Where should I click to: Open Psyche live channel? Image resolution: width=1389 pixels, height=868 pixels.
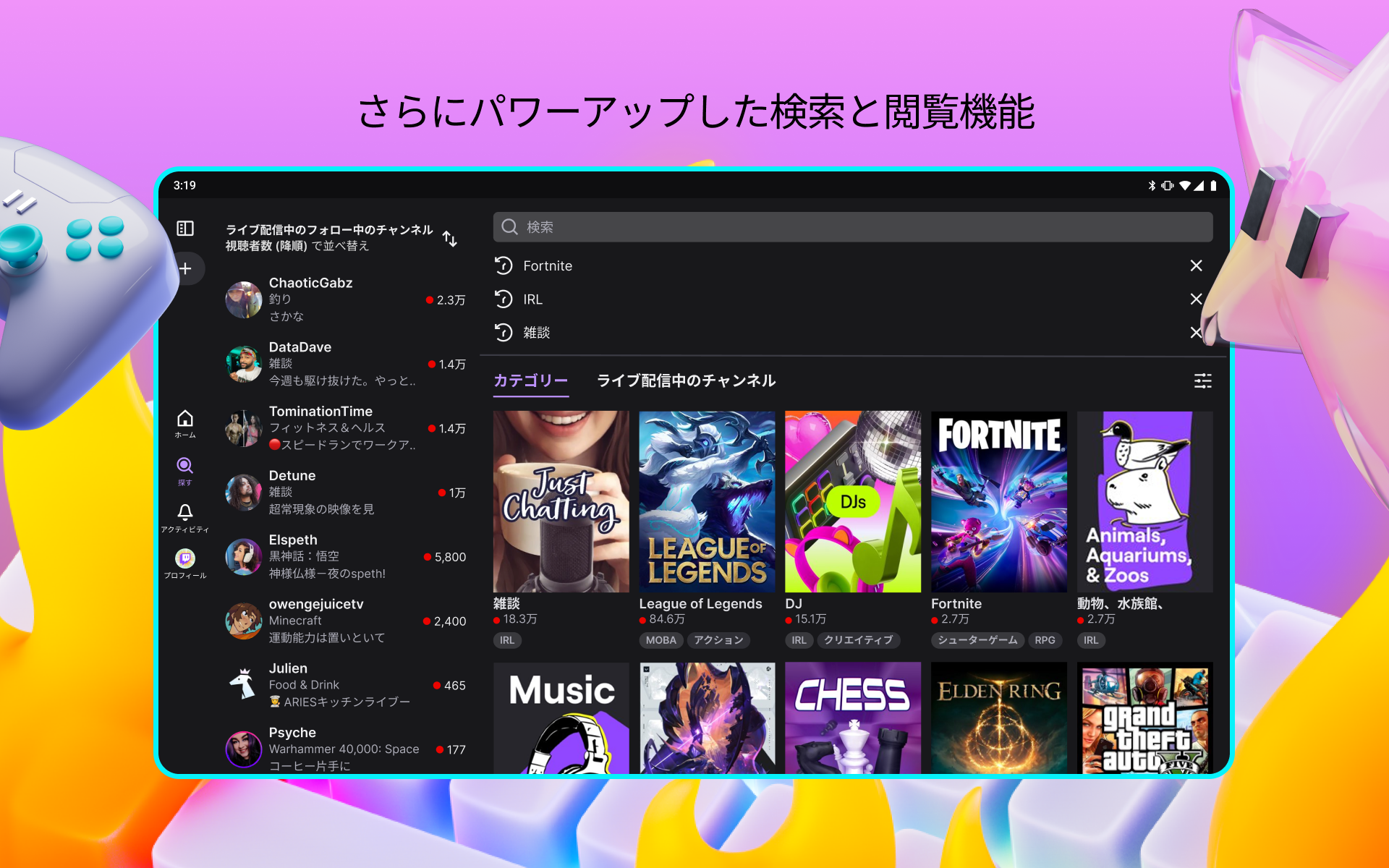[346, 749]
